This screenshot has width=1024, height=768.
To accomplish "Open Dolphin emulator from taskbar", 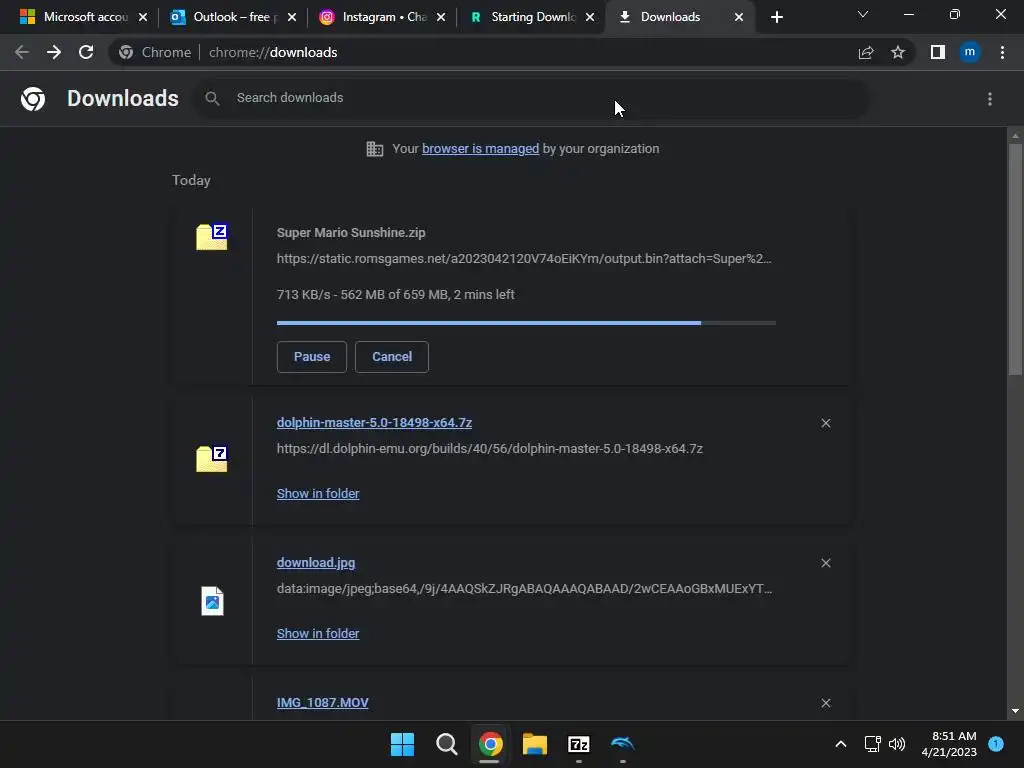I will tap(622, 744).
